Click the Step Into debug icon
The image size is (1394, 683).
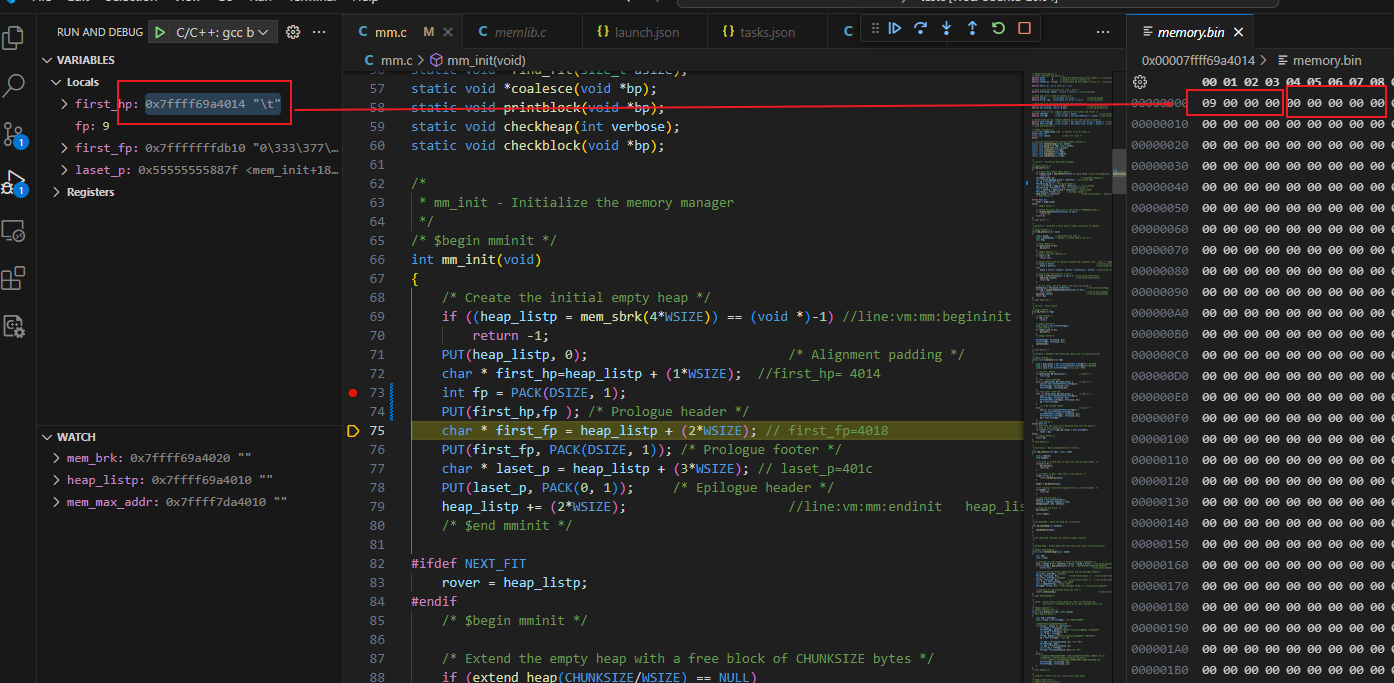[946, 29]
